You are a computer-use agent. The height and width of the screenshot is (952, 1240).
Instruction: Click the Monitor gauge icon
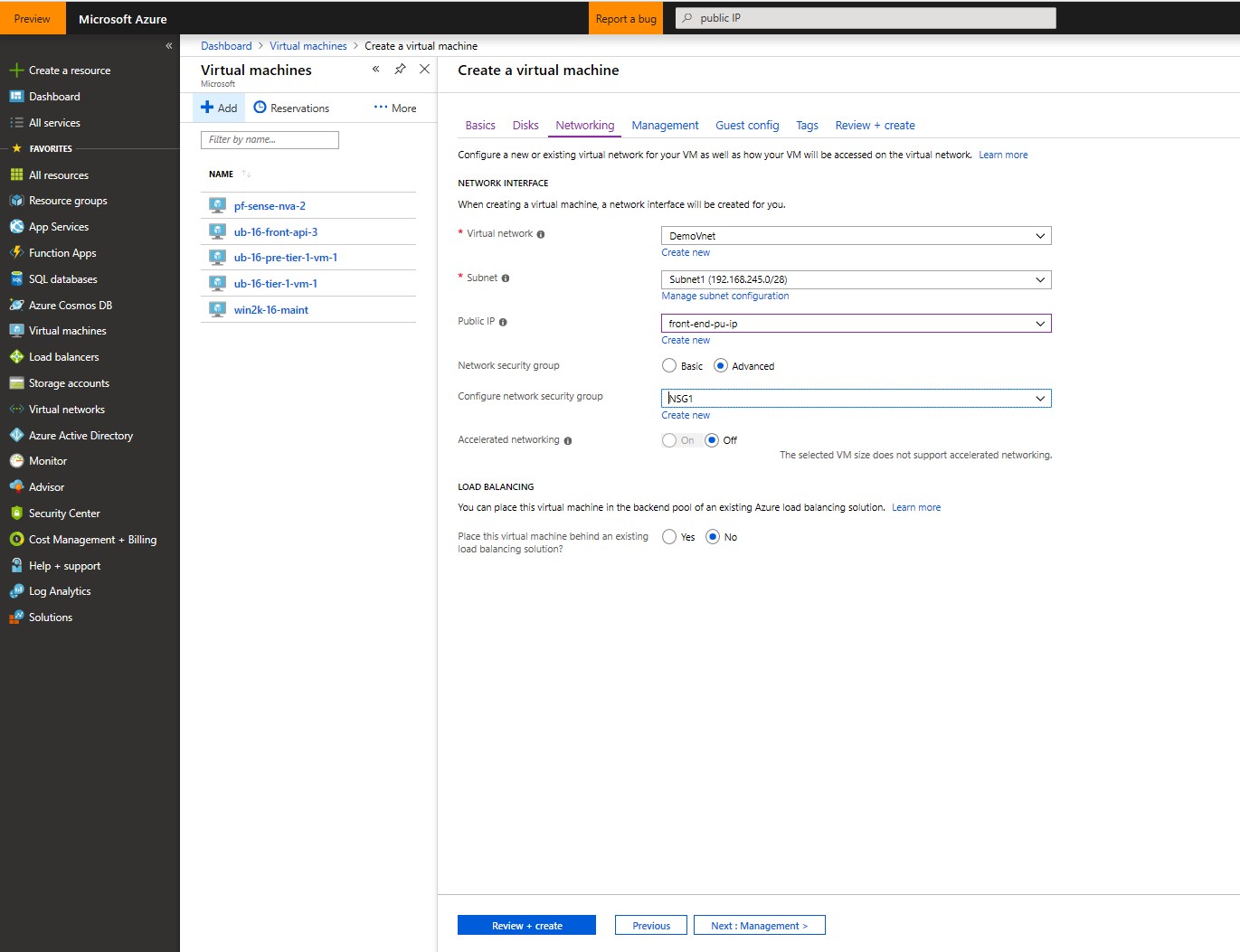[16, 461]
